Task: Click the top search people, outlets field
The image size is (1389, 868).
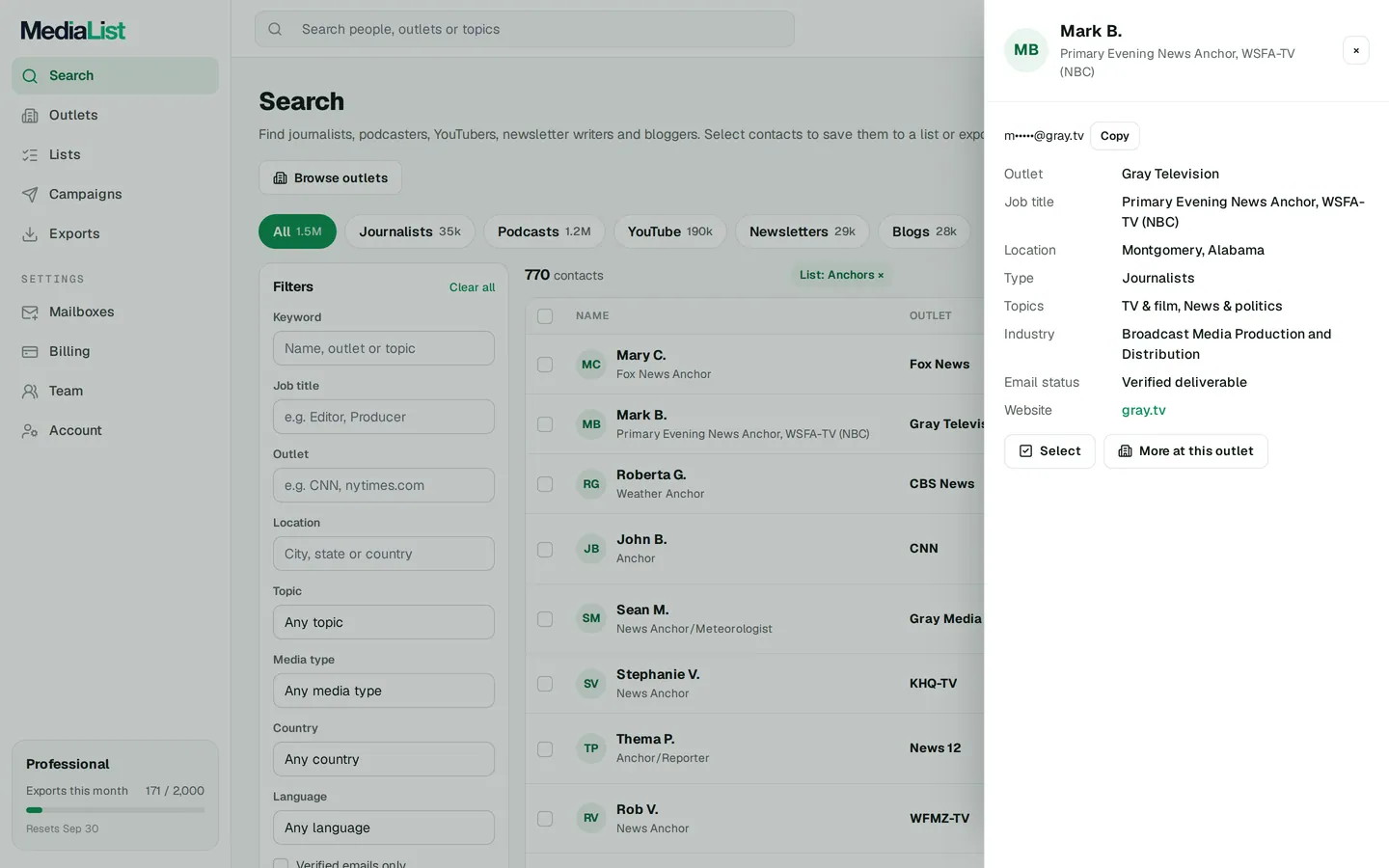Action: click(x=525, y=29)
